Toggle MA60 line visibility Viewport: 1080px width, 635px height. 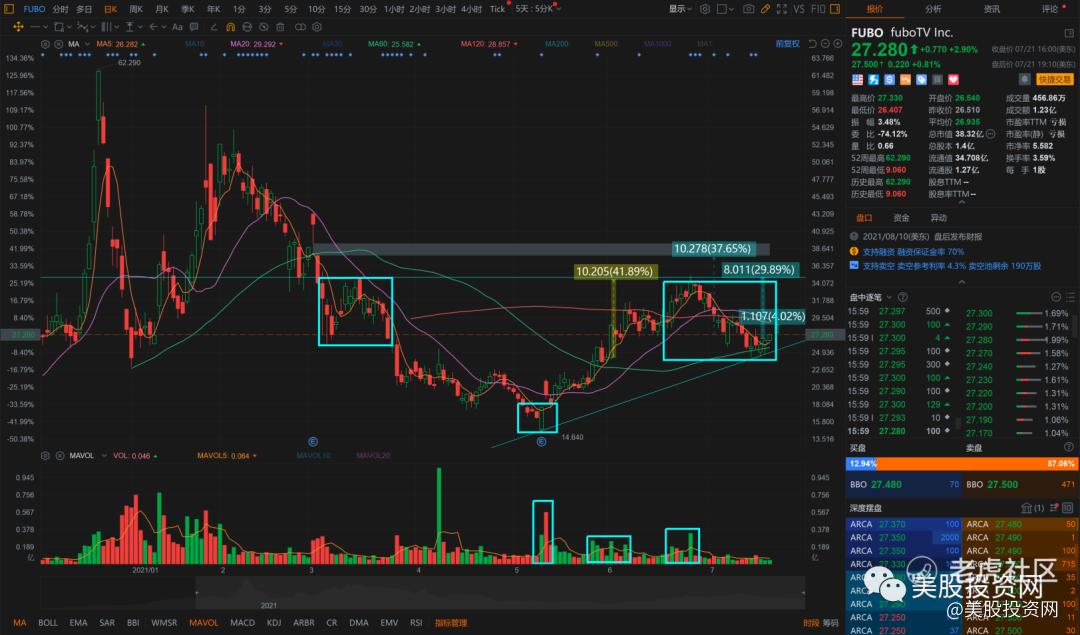(394, 44)
